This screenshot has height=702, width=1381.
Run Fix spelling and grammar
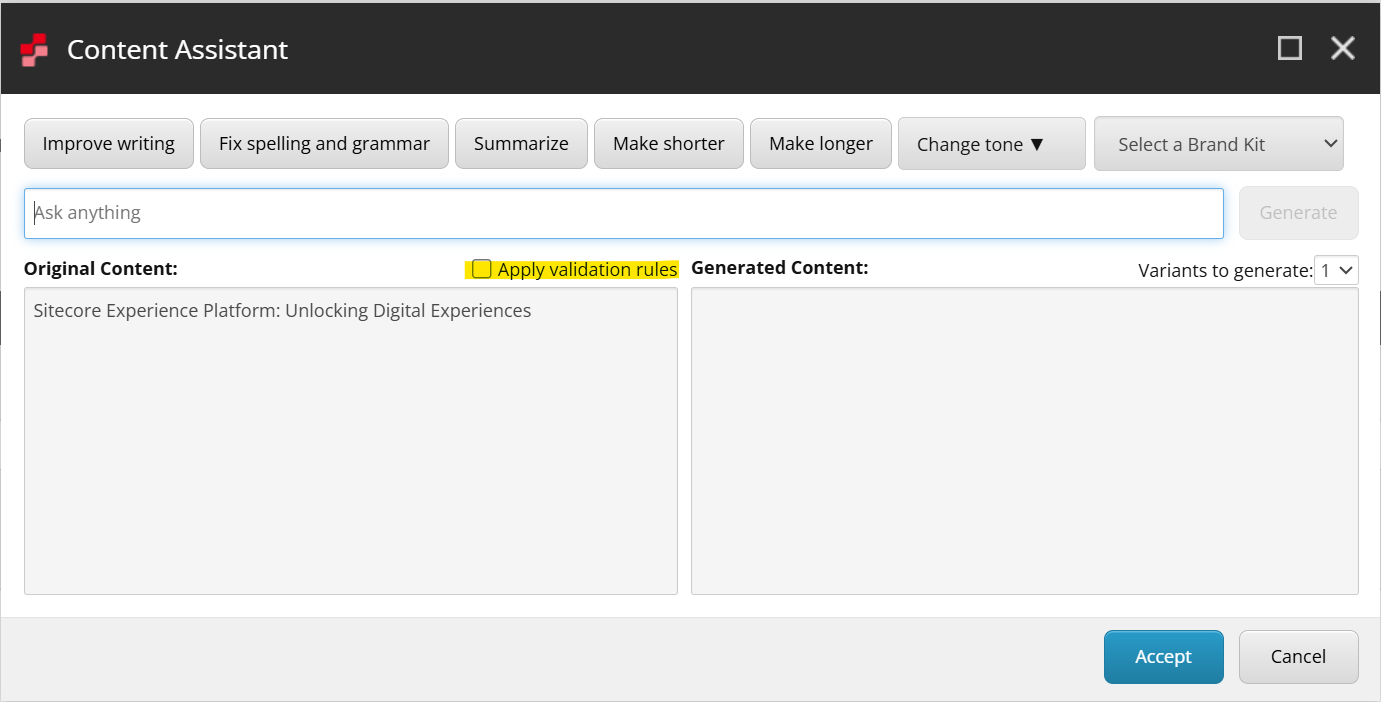click(x=324, y=144)
